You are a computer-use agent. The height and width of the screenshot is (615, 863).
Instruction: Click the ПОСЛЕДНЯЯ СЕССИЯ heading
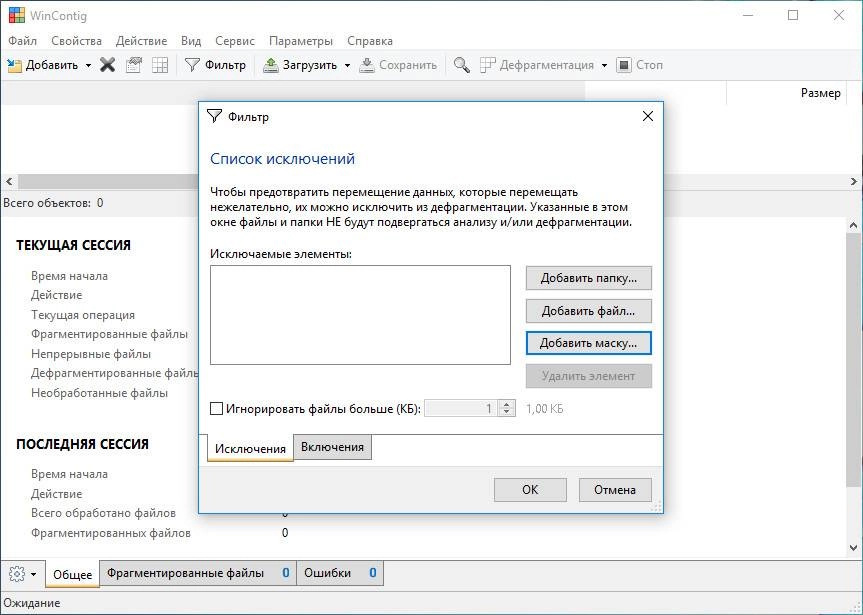pyautogui.click(x=83, y=444)
